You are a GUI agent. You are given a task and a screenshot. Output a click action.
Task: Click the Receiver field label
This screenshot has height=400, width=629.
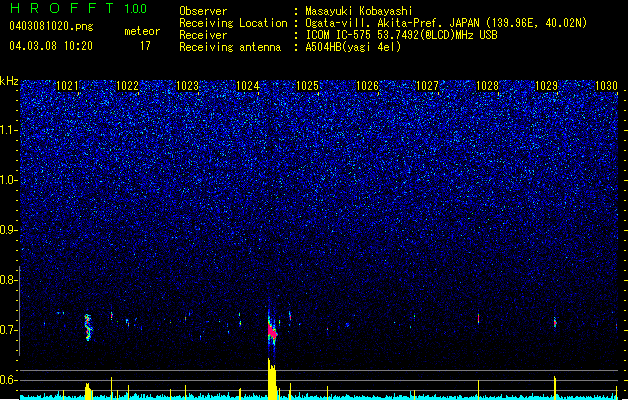click(203, 35)
